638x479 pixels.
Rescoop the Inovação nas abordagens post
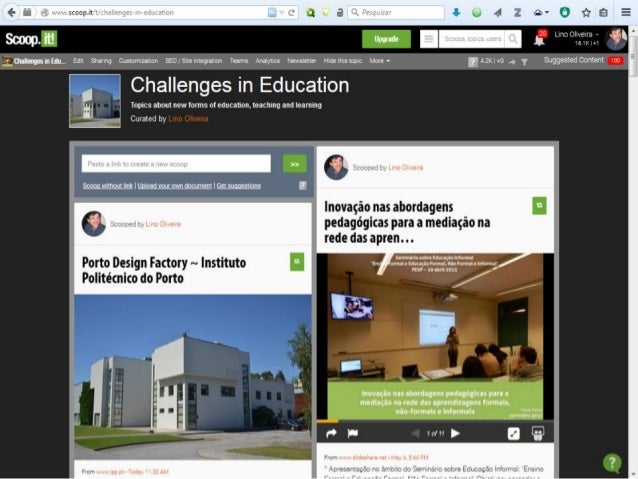point(540,206)
